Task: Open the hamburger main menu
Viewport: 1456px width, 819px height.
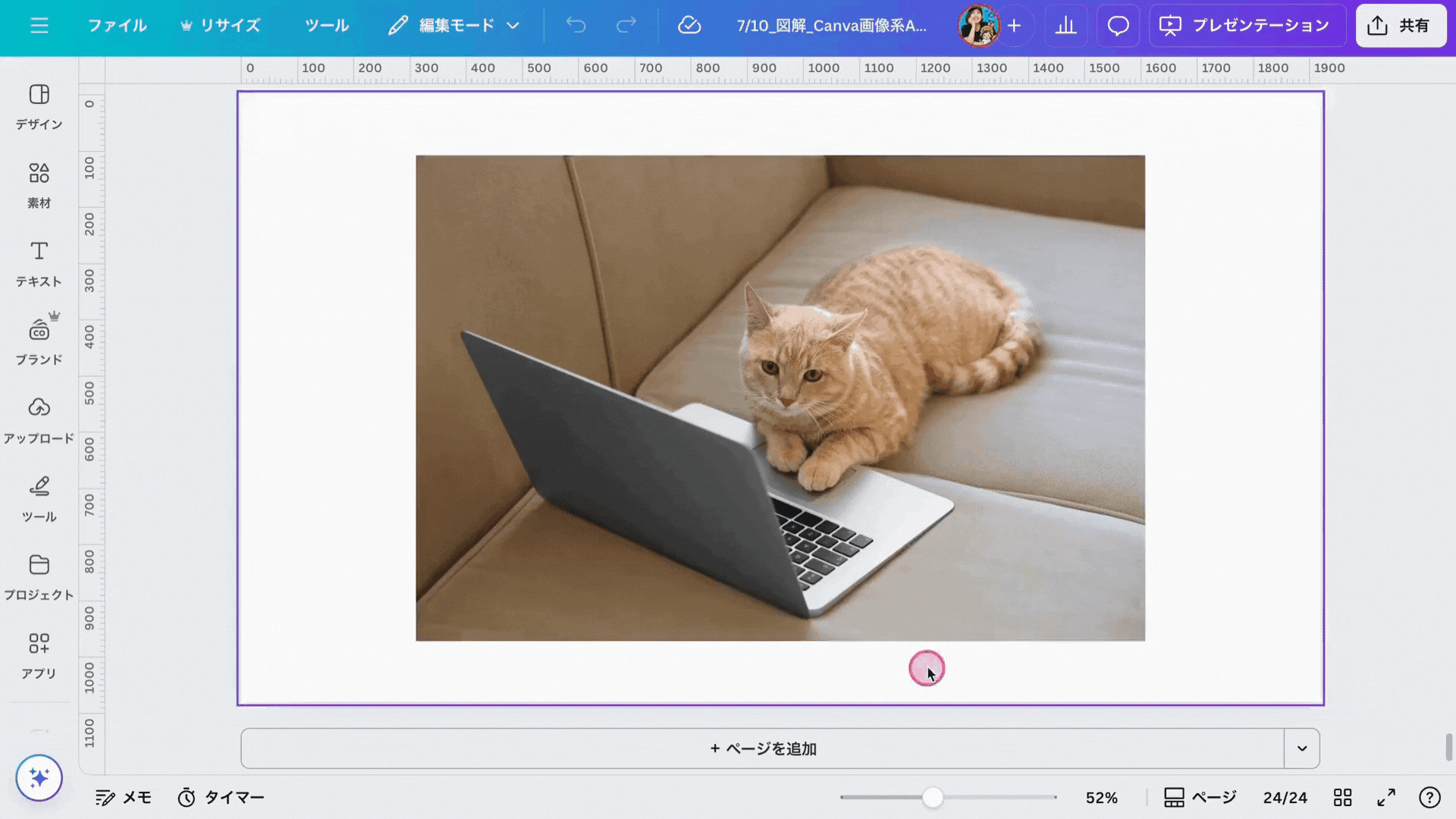Action: [x=39, y=26]
